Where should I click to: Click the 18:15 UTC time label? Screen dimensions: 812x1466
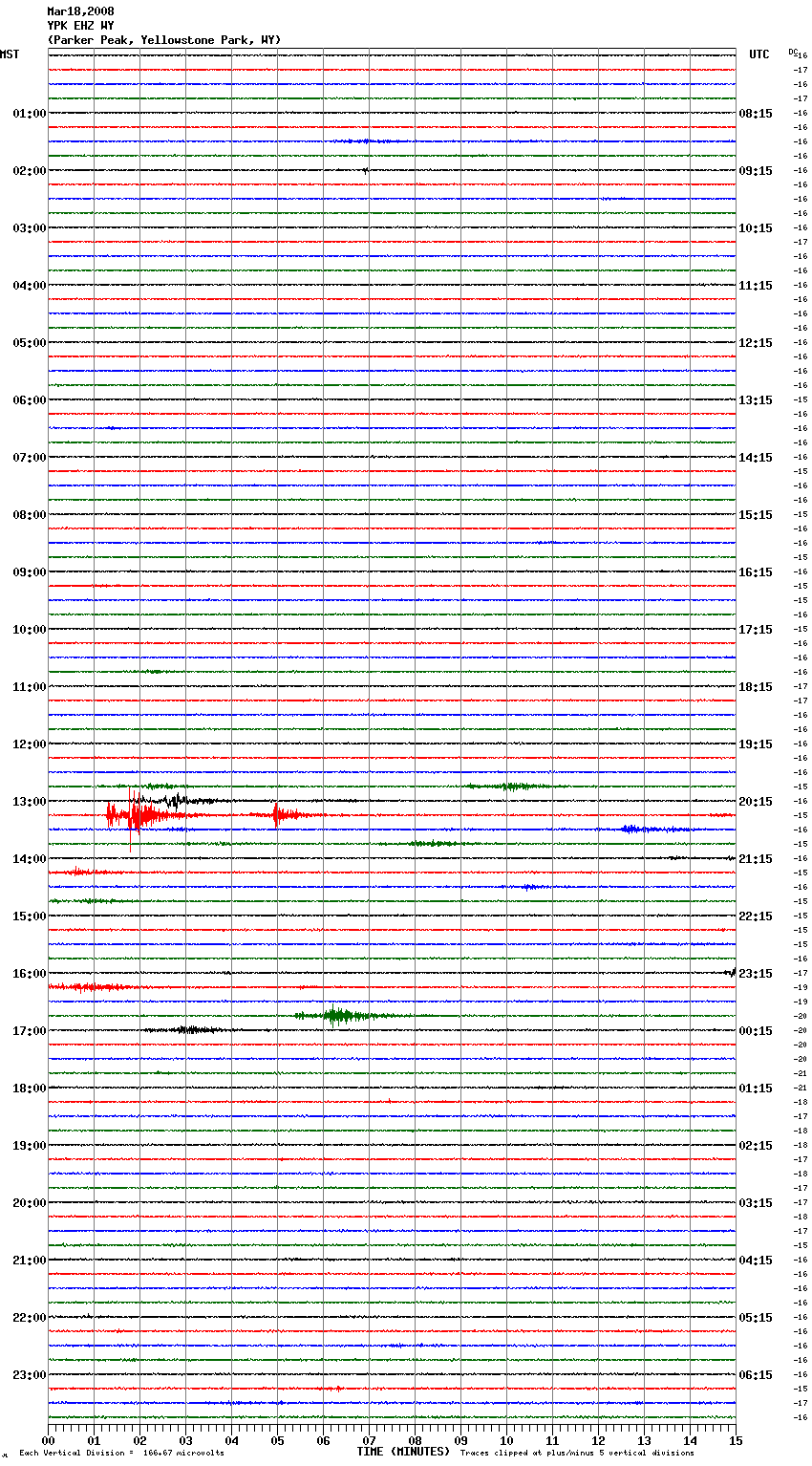coord(756,687)
